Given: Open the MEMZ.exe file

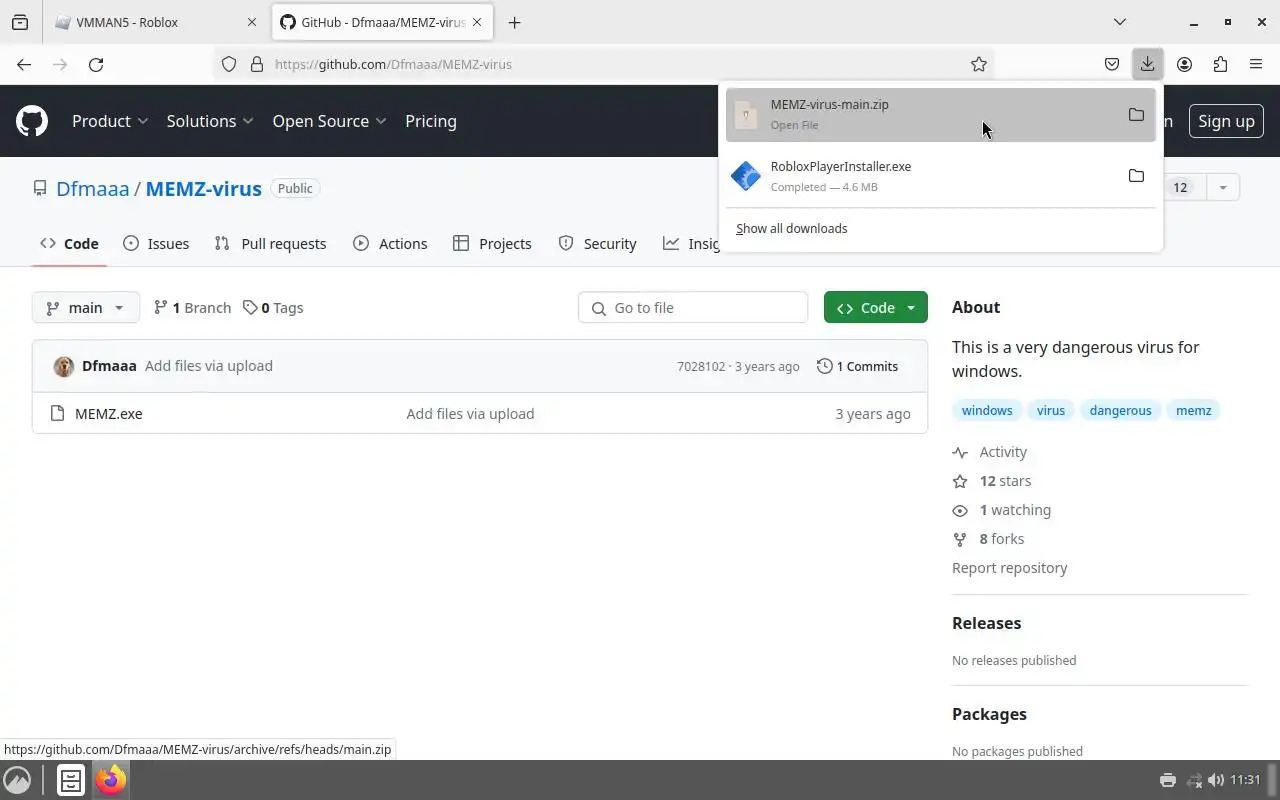Looking at the screenshot, I should click(109, 413).
